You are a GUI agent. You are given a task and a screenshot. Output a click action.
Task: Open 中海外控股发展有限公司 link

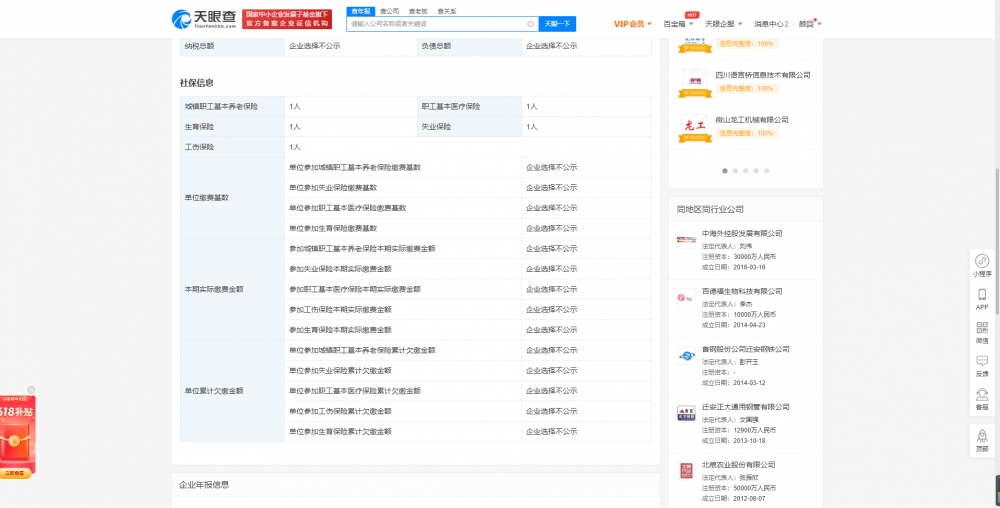pos(742,233)
